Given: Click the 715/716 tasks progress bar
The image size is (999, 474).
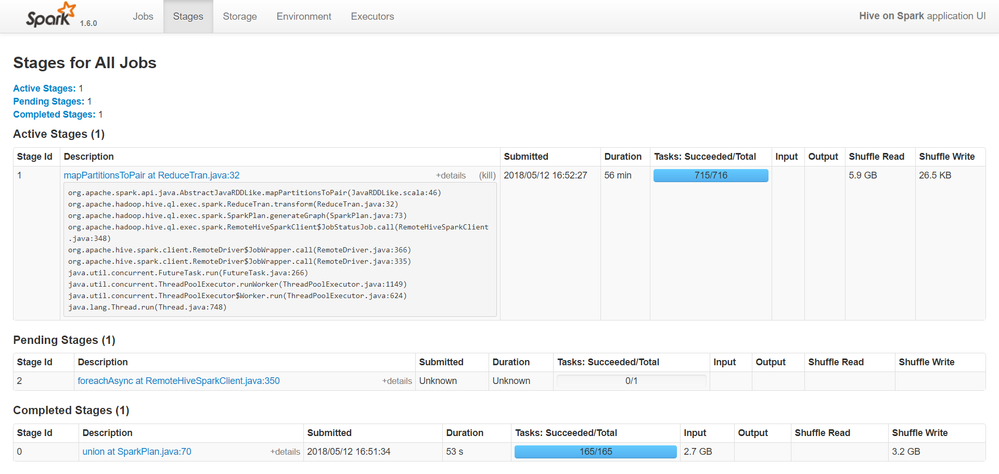Looking at the screenshot, I should [x=710, y=176].
